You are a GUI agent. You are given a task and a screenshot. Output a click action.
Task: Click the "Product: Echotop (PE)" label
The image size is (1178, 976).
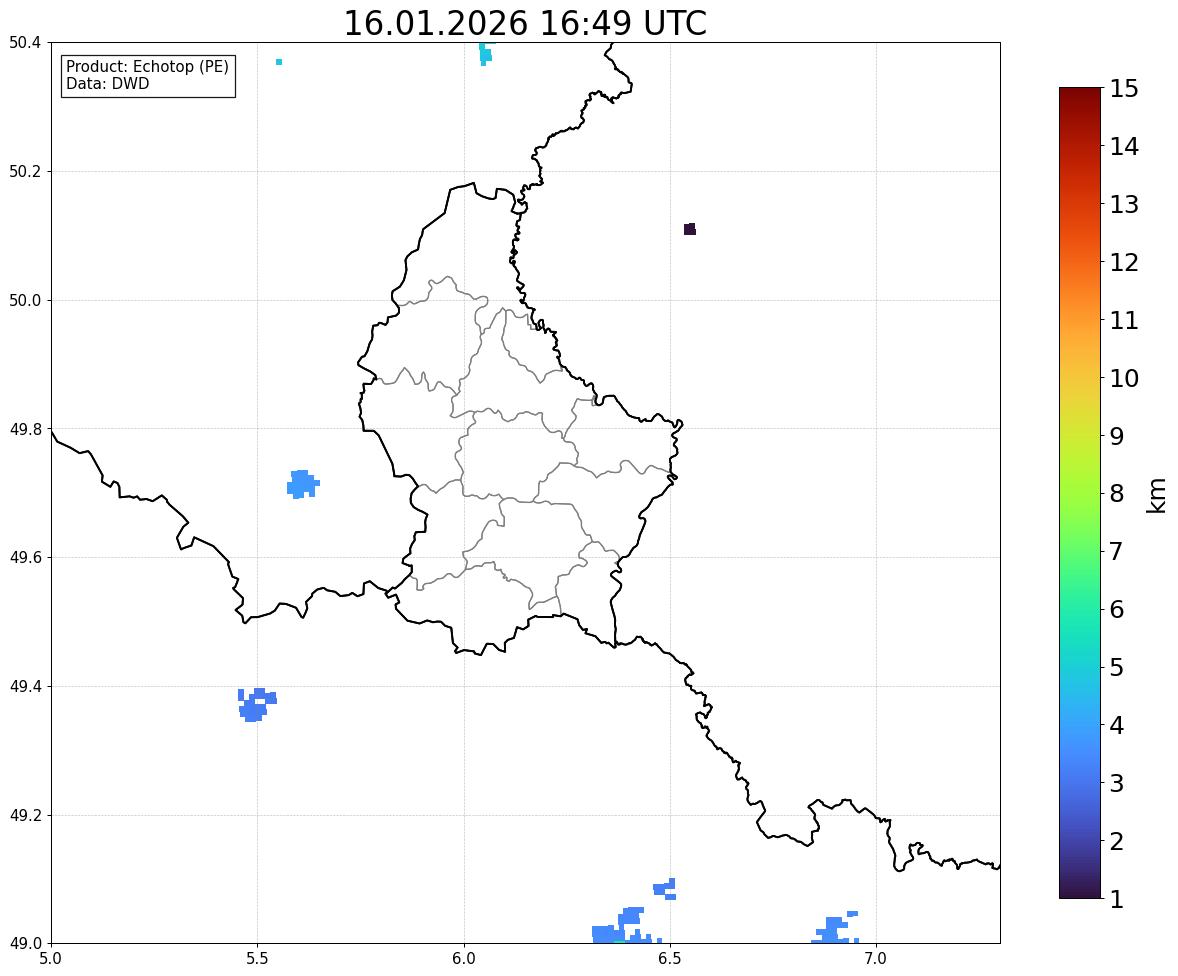point(147,67)
